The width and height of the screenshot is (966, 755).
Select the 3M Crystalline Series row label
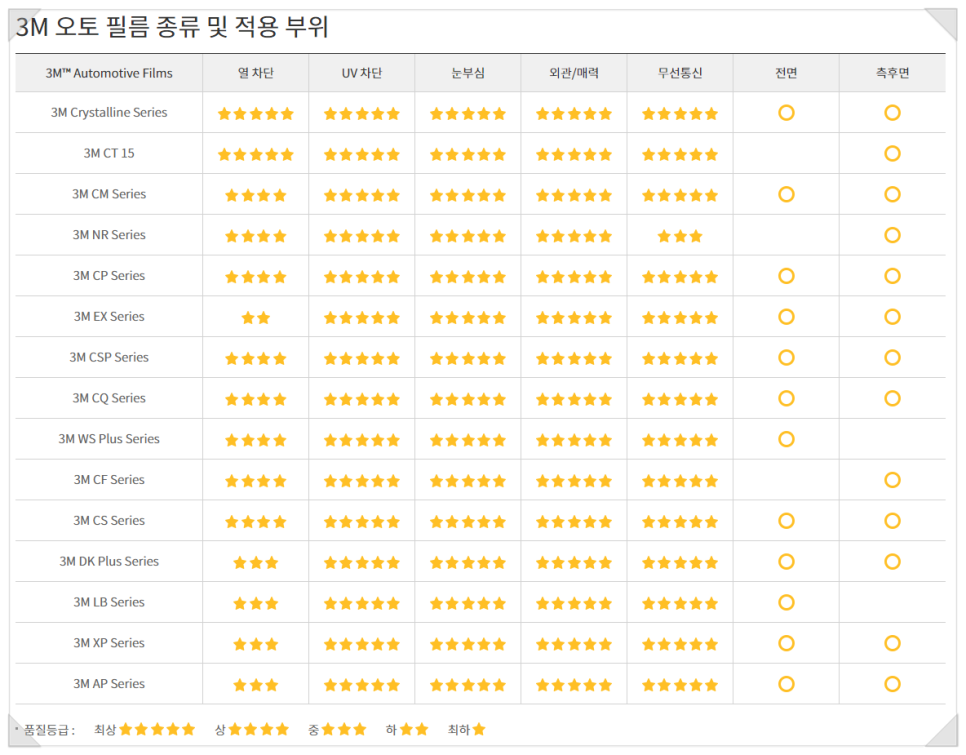109,112
